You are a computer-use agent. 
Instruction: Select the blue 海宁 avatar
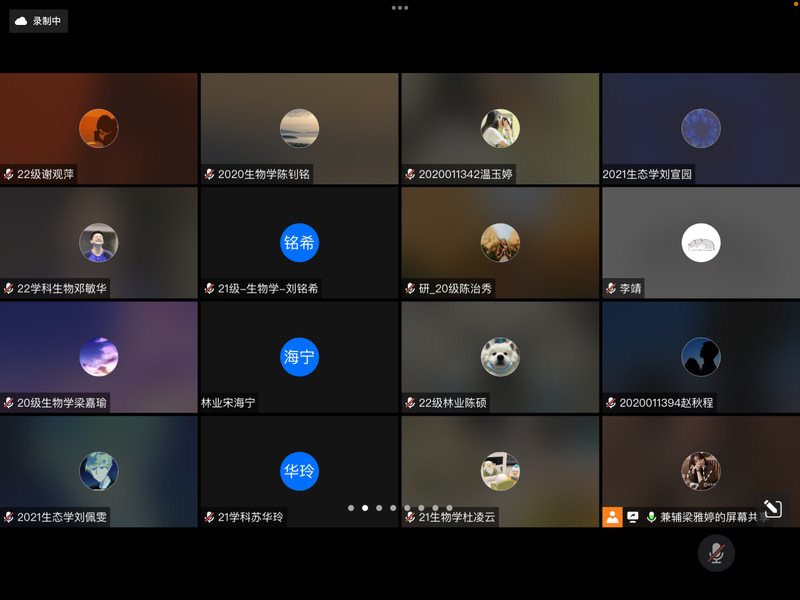point(299,357)
